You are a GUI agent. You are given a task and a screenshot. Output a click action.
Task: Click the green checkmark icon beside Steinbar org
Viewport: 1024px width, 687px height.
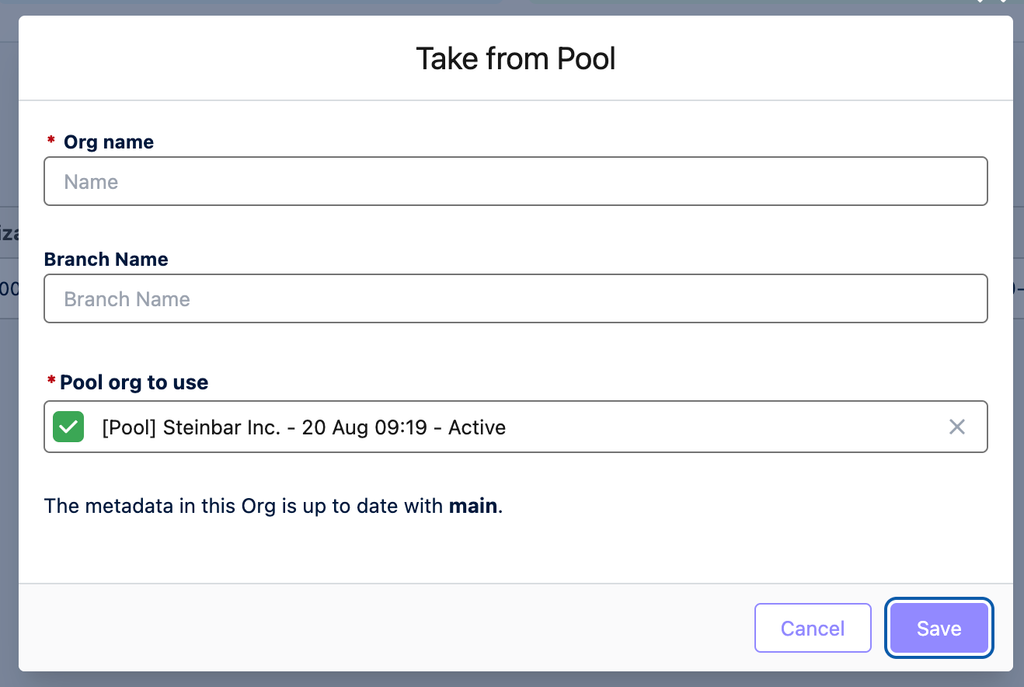pyautogui.click(x=68, y=427)
